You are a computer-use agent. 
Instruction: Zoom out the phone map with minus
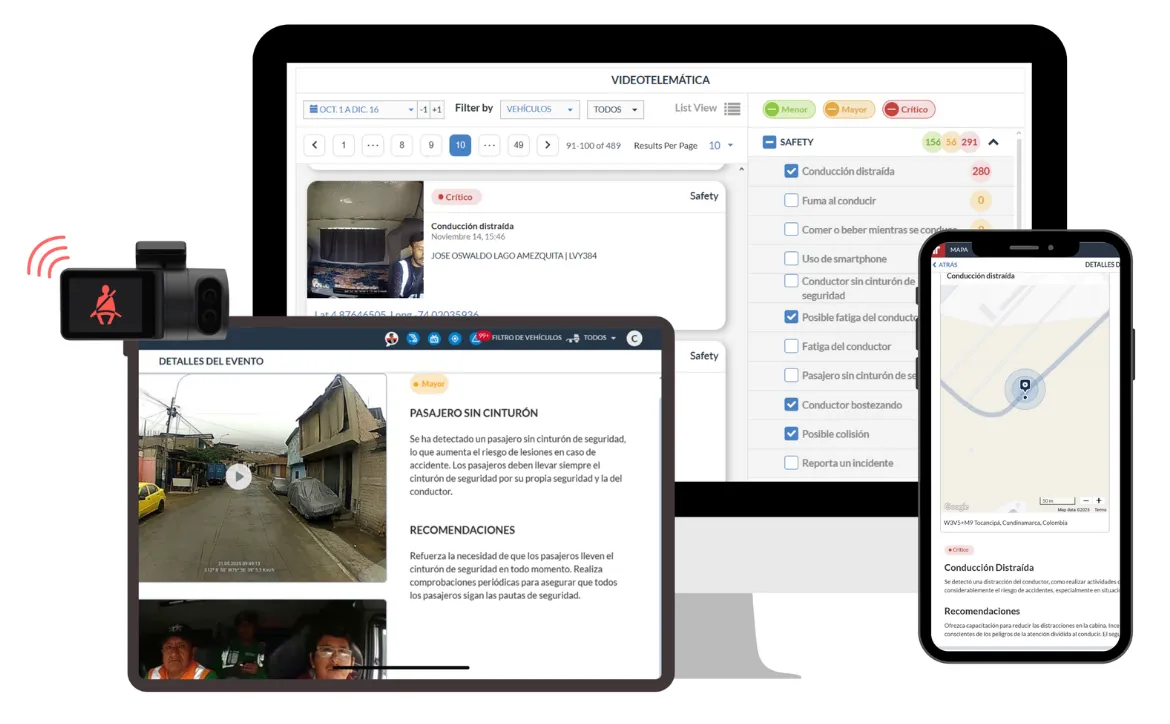coord(1086,500)
